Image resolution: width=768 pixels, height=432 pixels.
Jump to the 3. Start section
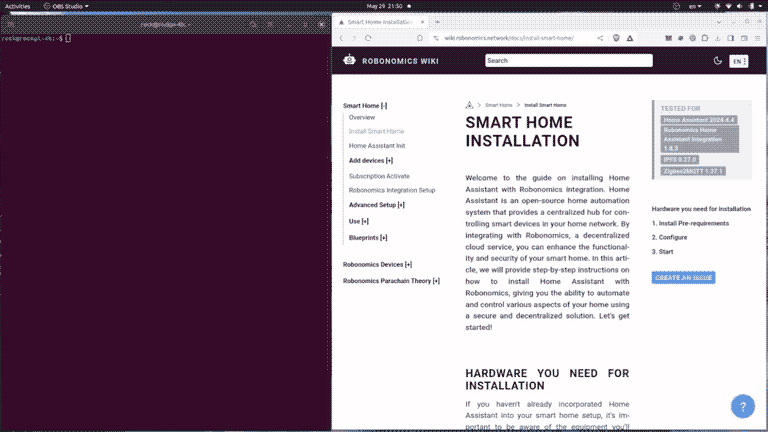point(662,252)
